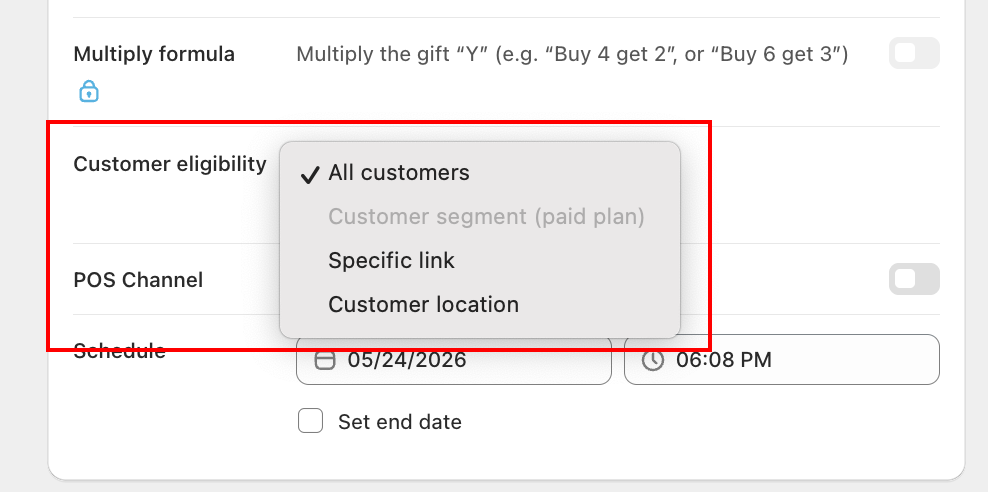Click the checkmark beside All customers
This screenshot has width=988, height=492.
point(309,174)
